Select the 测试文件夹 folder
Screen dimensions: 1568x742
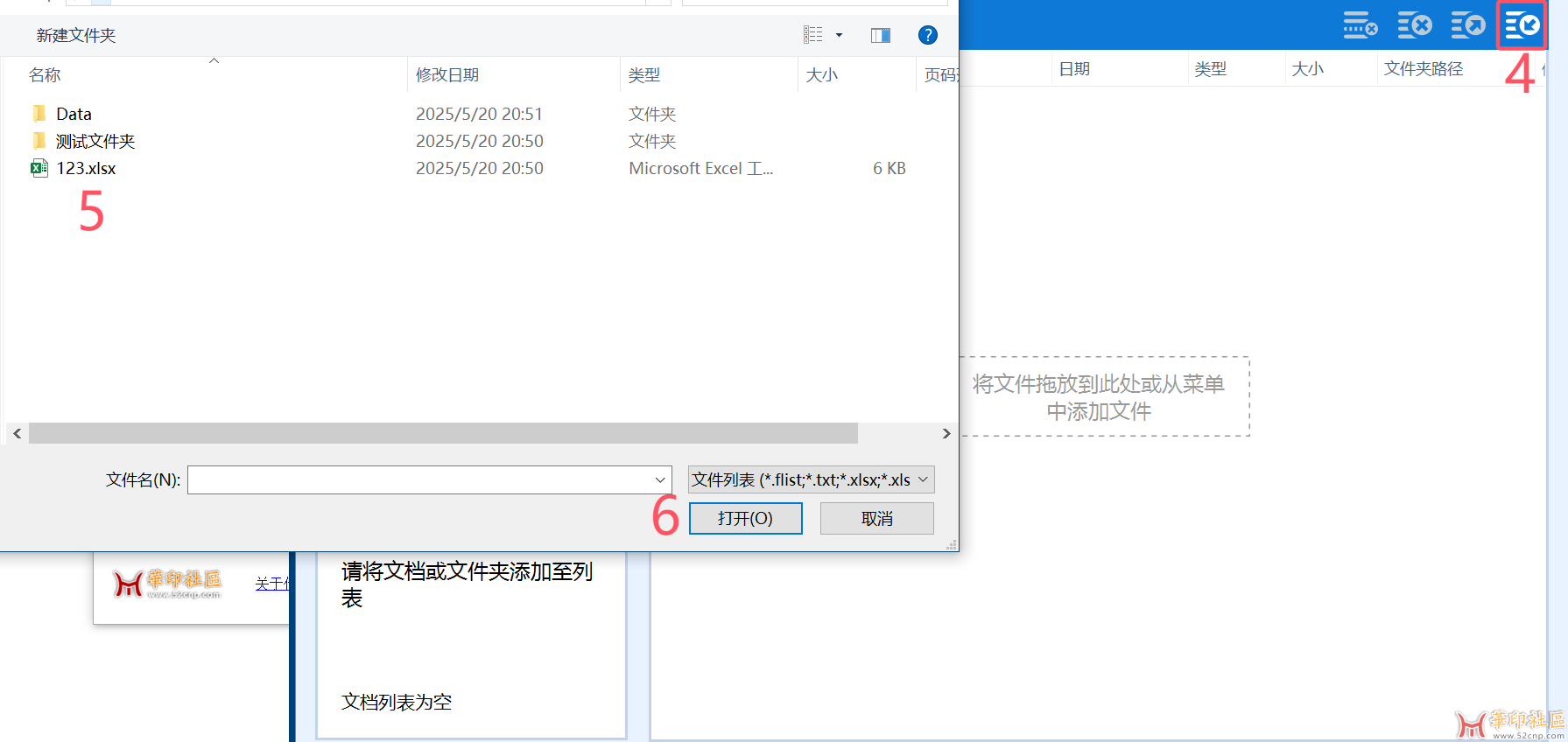pyautogui.click(x=95, y=141)
